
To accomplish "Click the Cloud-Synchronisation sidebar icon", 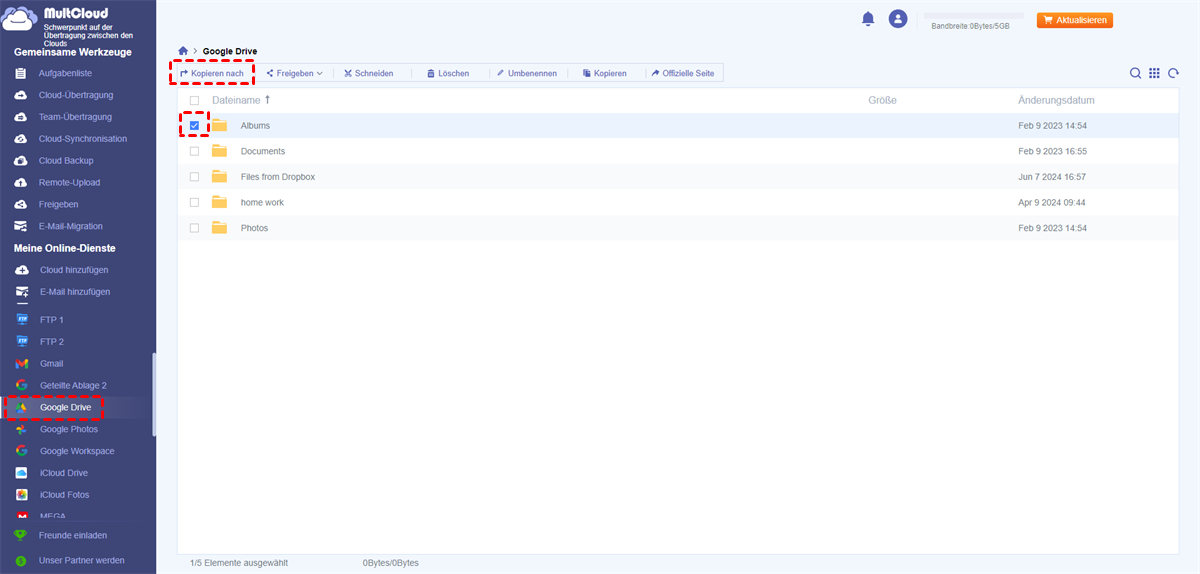I will tap(20, 139).
